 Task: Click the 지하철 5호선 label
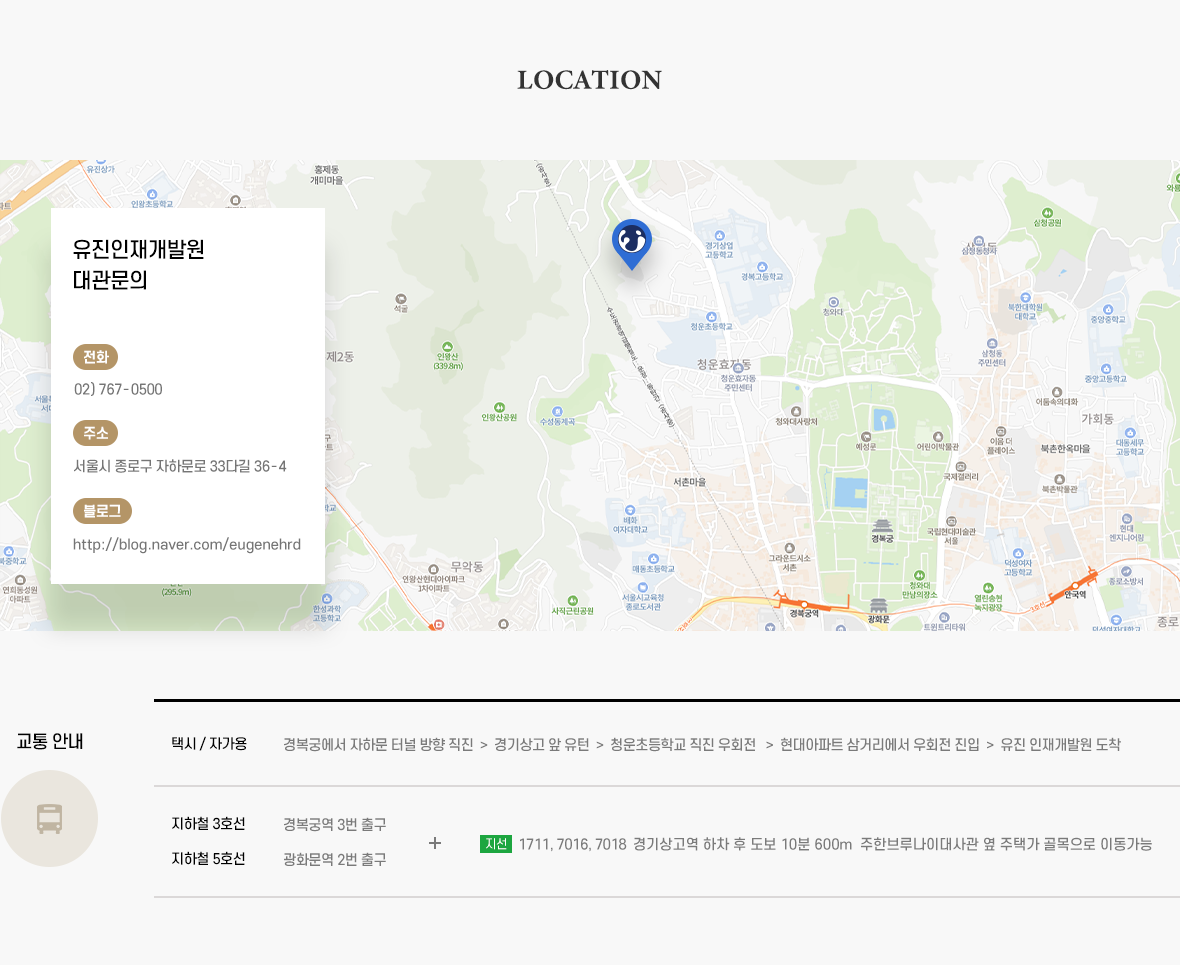[x=208, y=859]
